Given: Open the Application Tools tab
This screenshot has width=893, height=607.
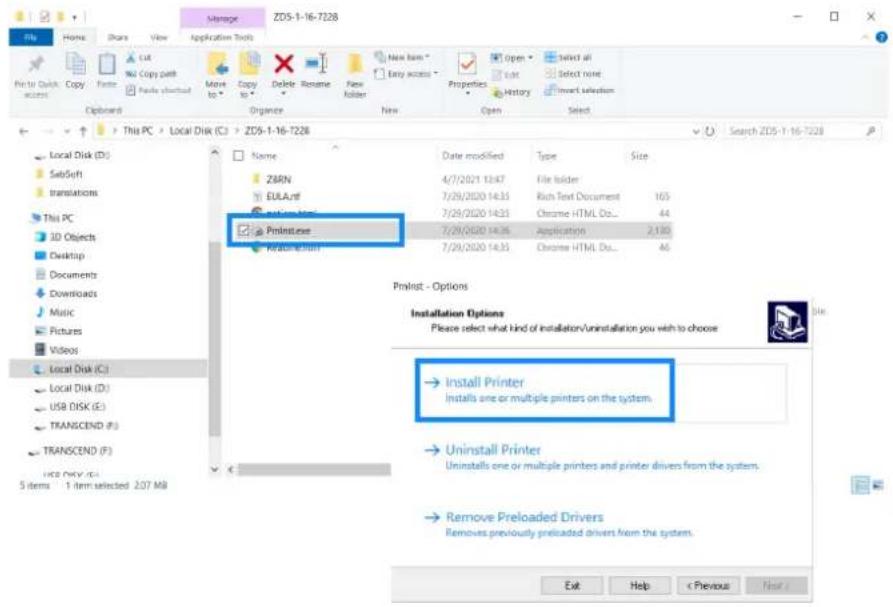Looking at the screenshot, I should click(222, 37).
